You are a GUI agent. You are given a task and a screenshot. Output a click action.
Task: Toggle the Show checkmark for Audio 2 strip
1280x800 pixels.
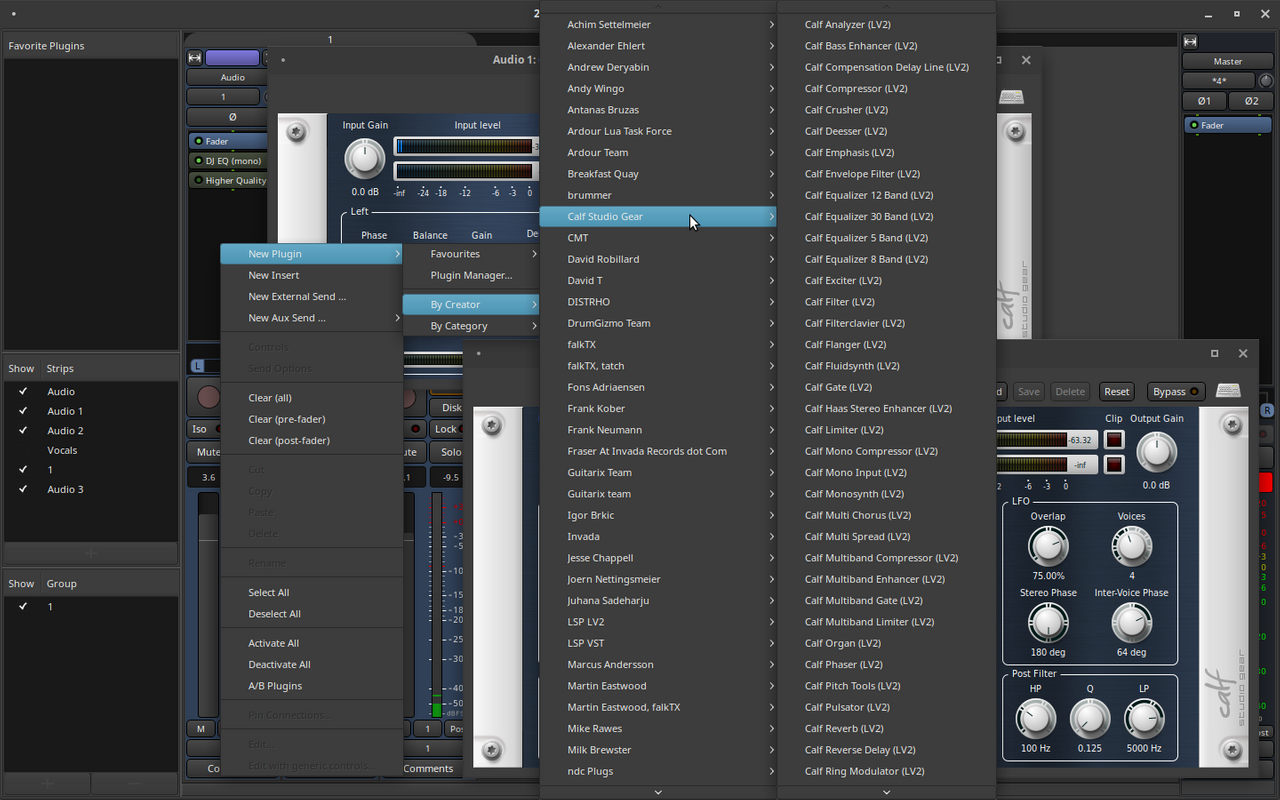coord(23,430)
